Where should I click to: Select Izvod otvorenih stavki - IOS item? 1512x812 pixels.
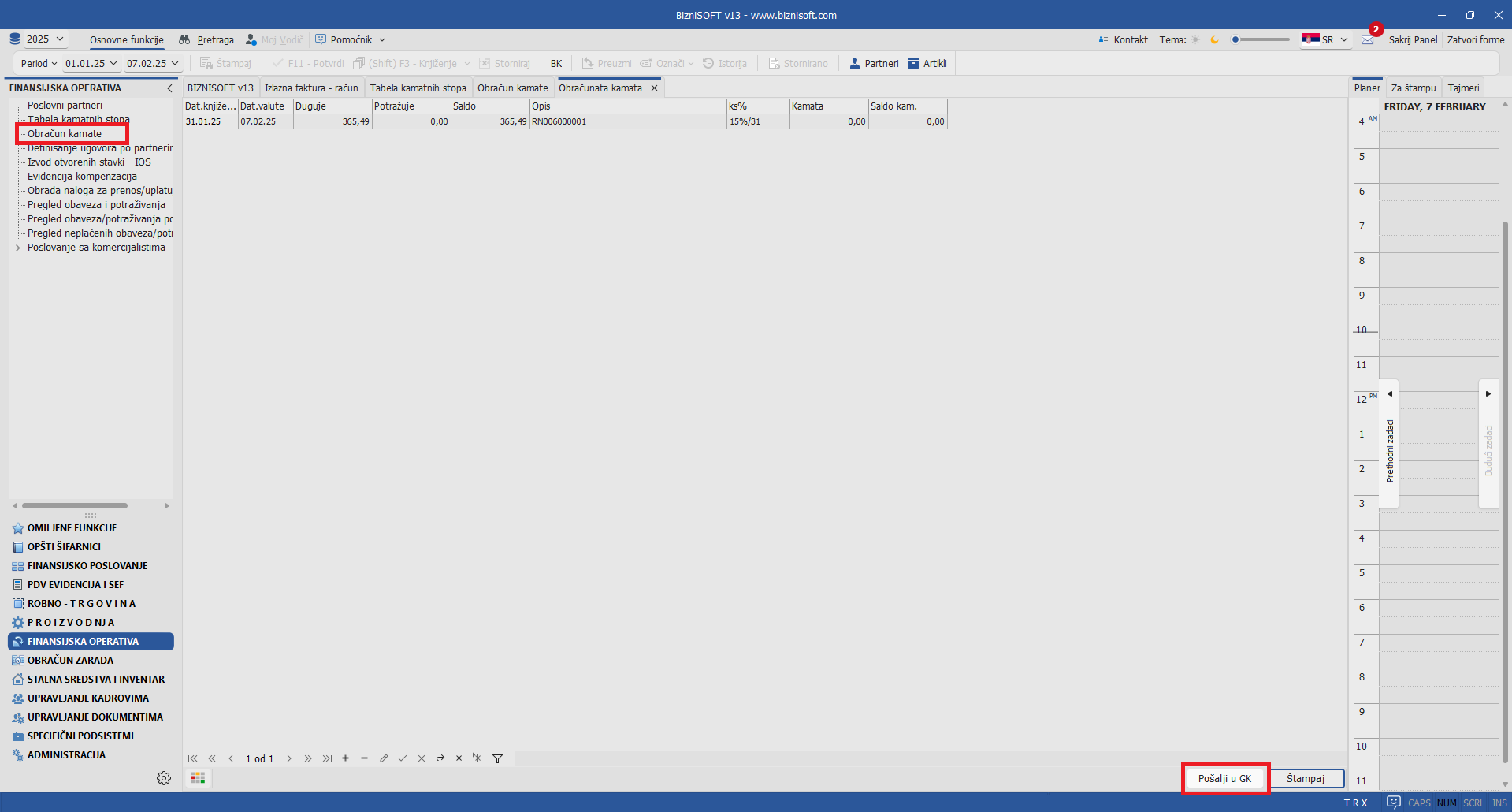(x=89, y=162)
